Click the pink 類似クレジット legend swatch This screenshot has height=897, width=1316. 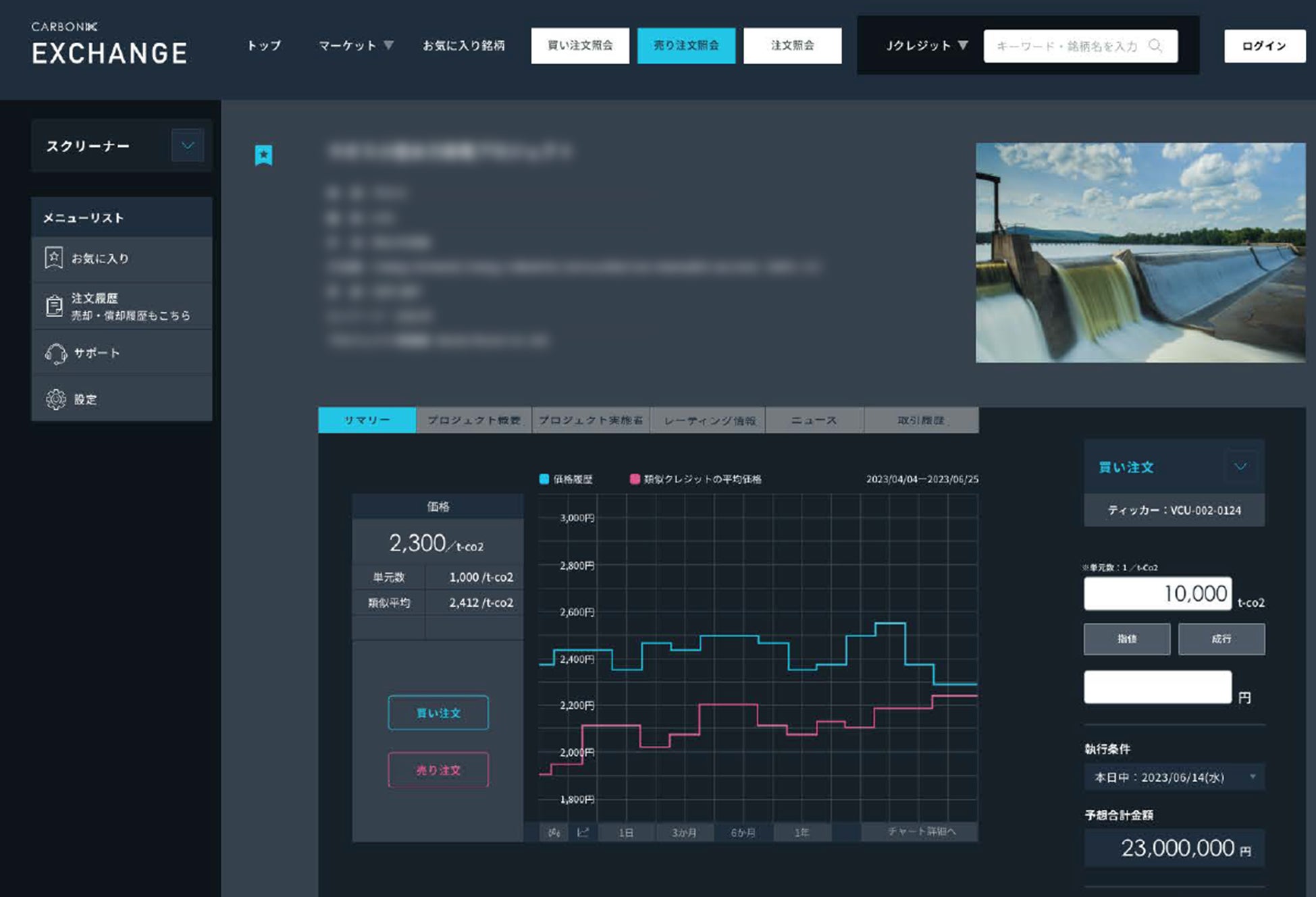point(634,479)
